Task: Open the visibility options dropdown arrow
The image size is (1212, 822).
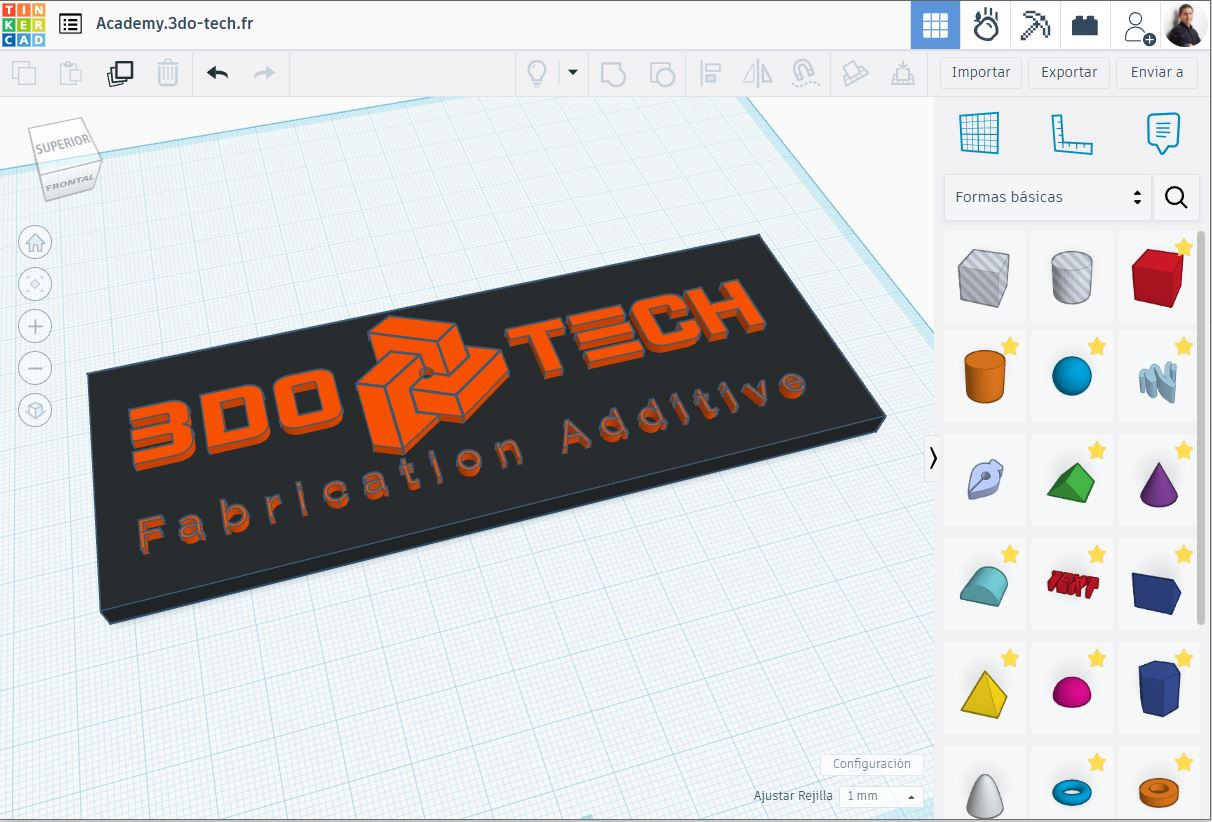Action: pyautogui.click(x=573, y=72)
